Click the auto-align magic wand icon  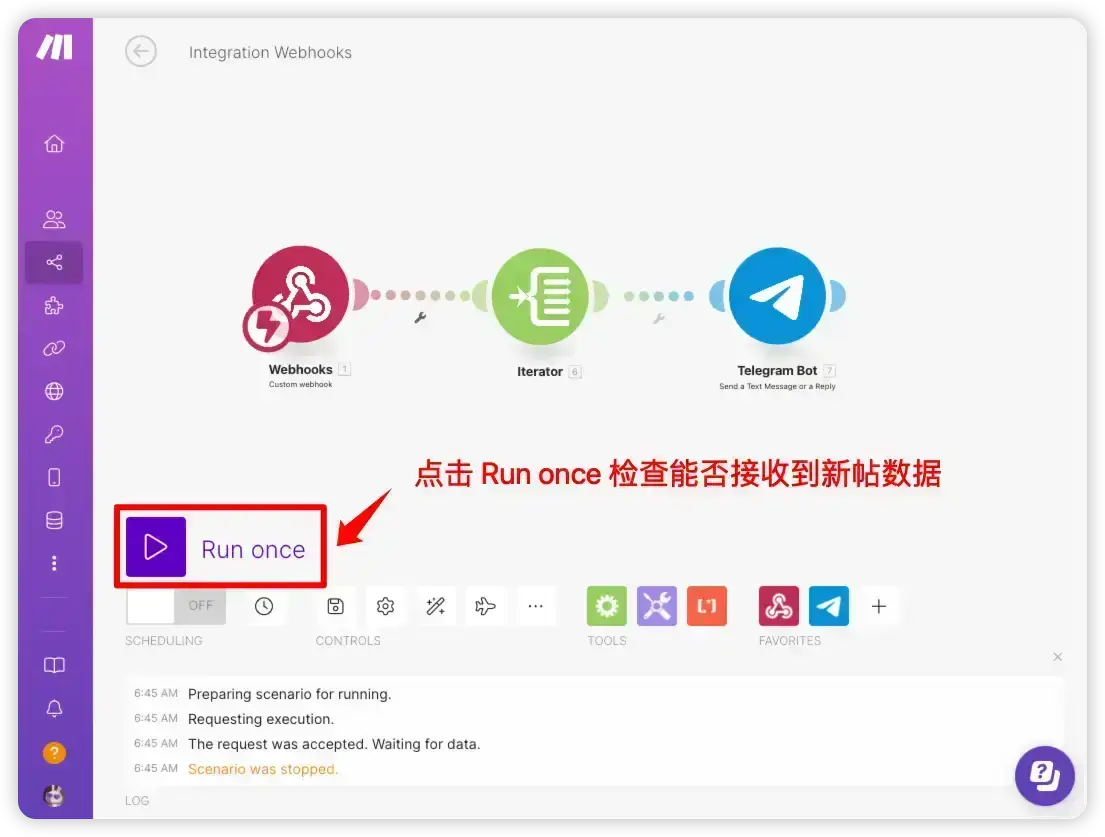[436, 606]
